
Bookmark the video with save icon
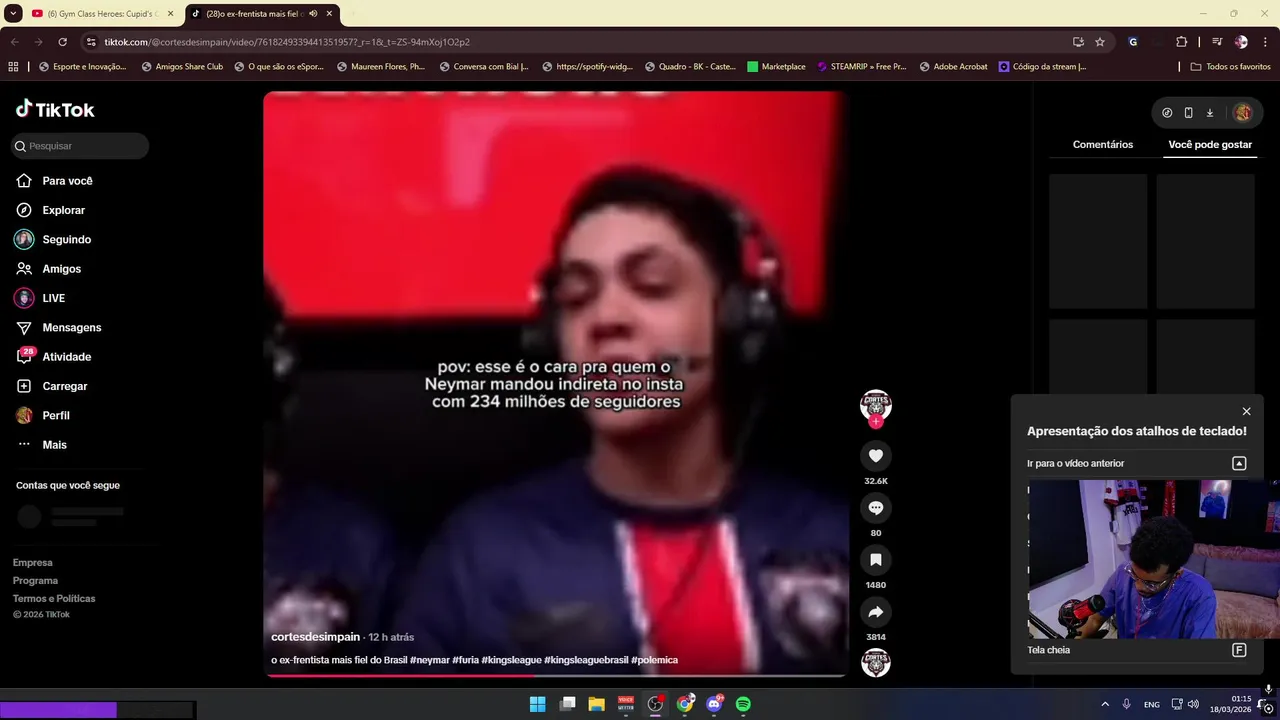(x=876, y=560)
